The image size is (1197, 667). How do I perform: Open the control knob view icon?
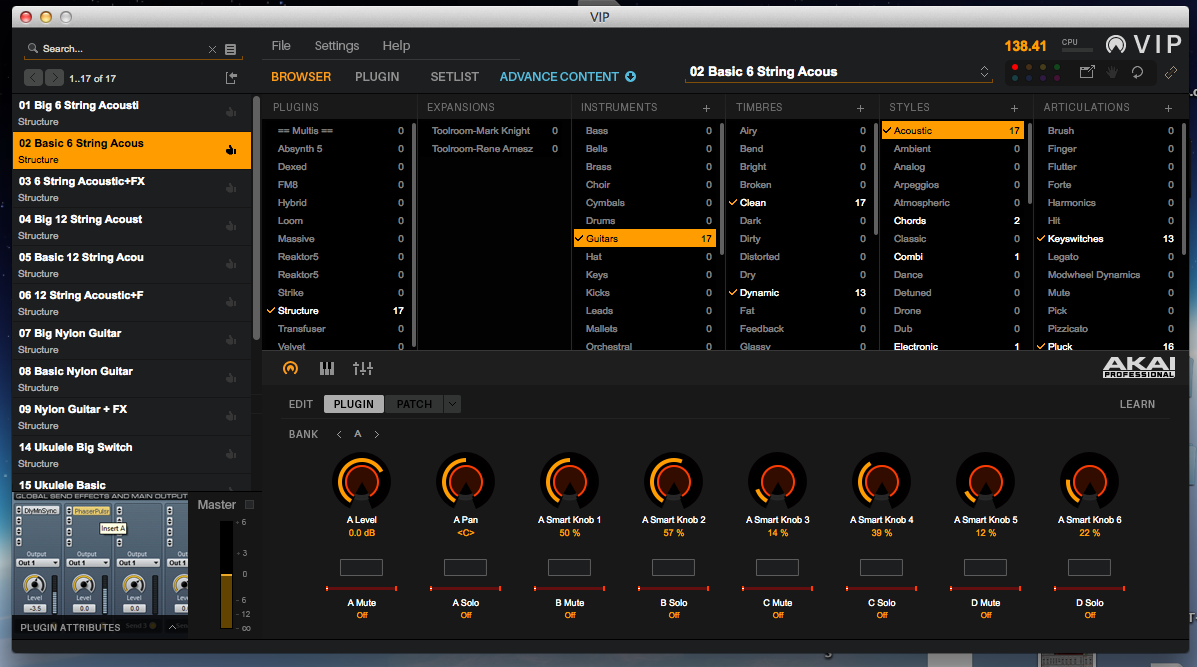290,369
